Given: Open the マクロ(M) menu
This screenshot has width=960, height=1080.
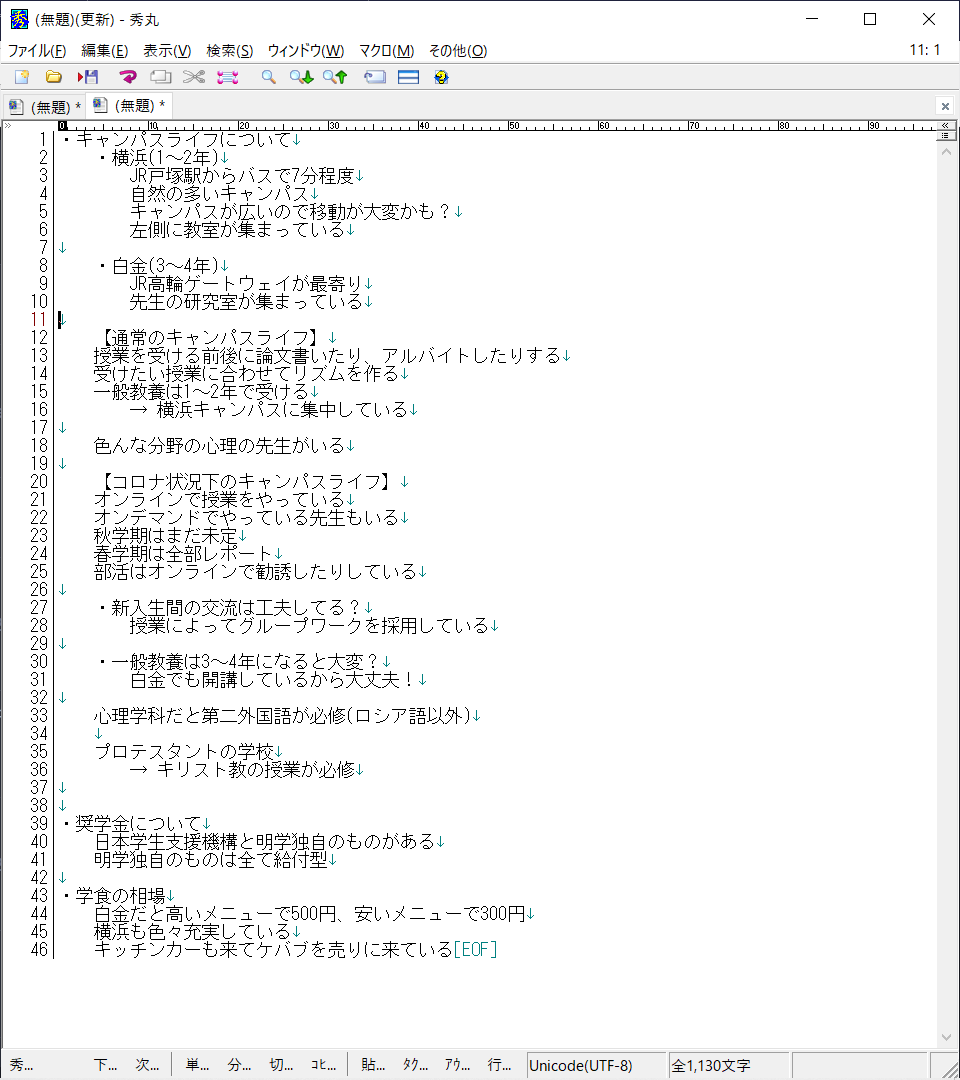Looking at the screenshot, I should click(386, 51).
